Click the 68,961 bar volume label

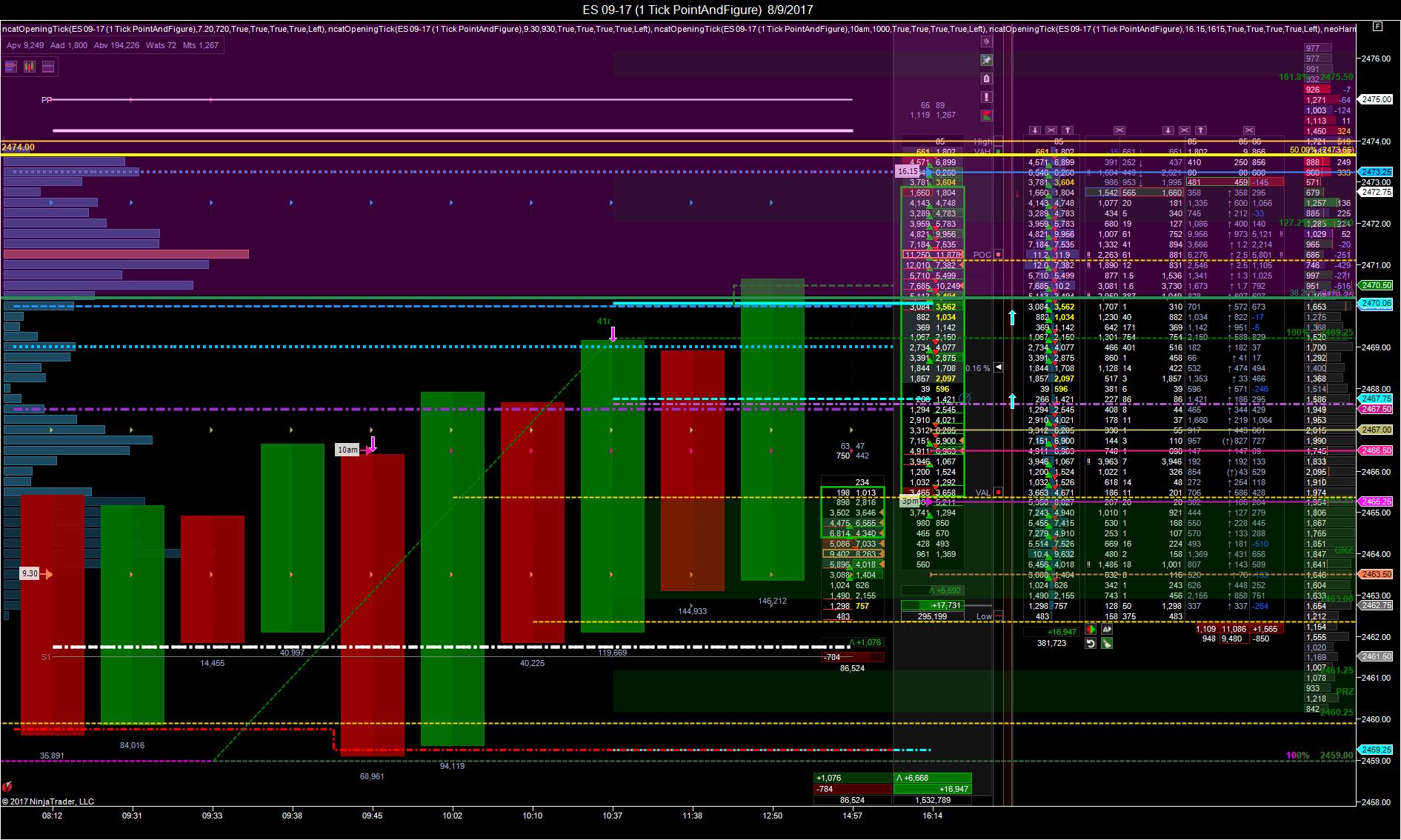(372, 776)
